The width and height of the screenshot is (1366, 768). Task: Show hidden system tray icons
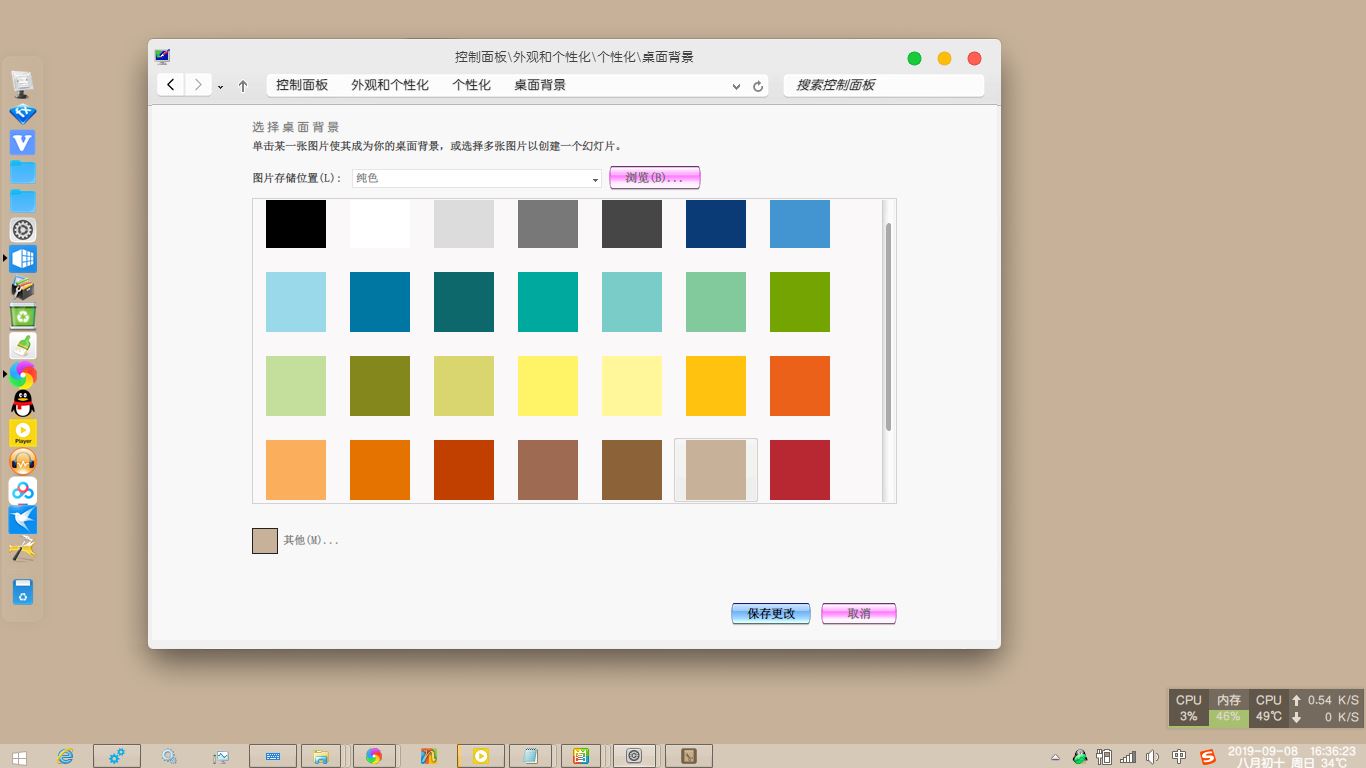pos(1054,756)
